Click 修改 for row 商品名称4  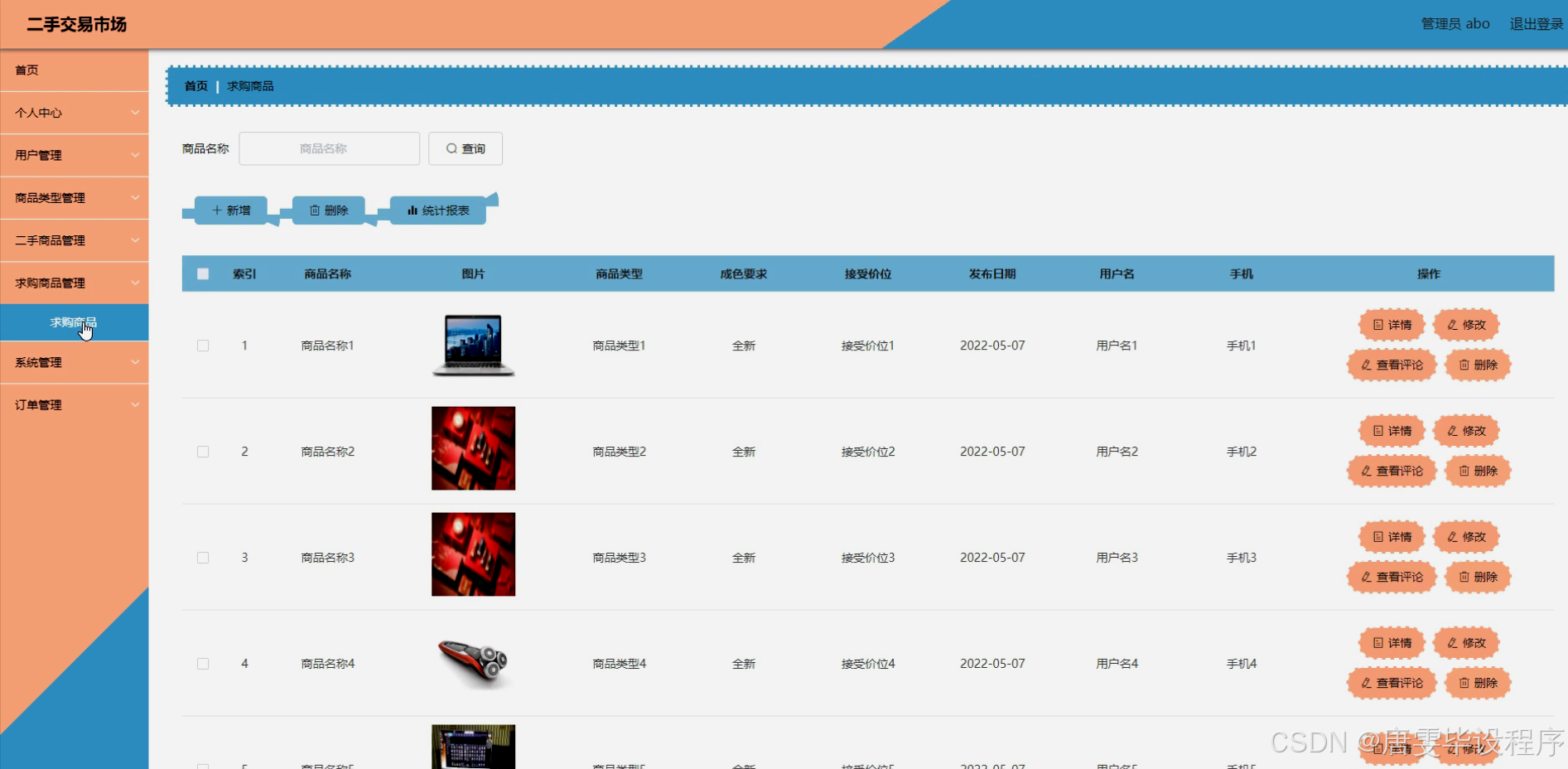coord(1466,643)
